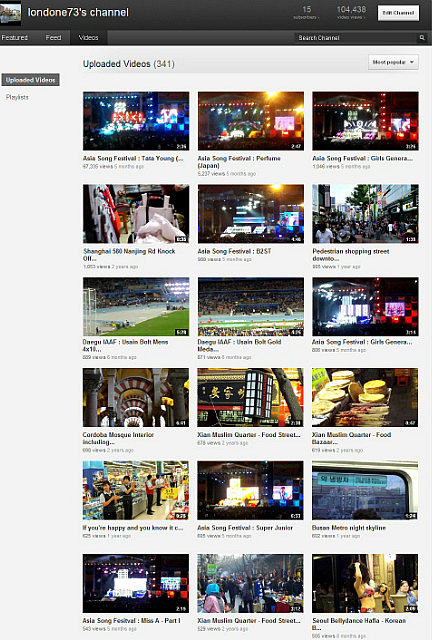This screenshot has height=640, width=432.
Task: Click the londone73 channel avatar
Action: [10, 13]
